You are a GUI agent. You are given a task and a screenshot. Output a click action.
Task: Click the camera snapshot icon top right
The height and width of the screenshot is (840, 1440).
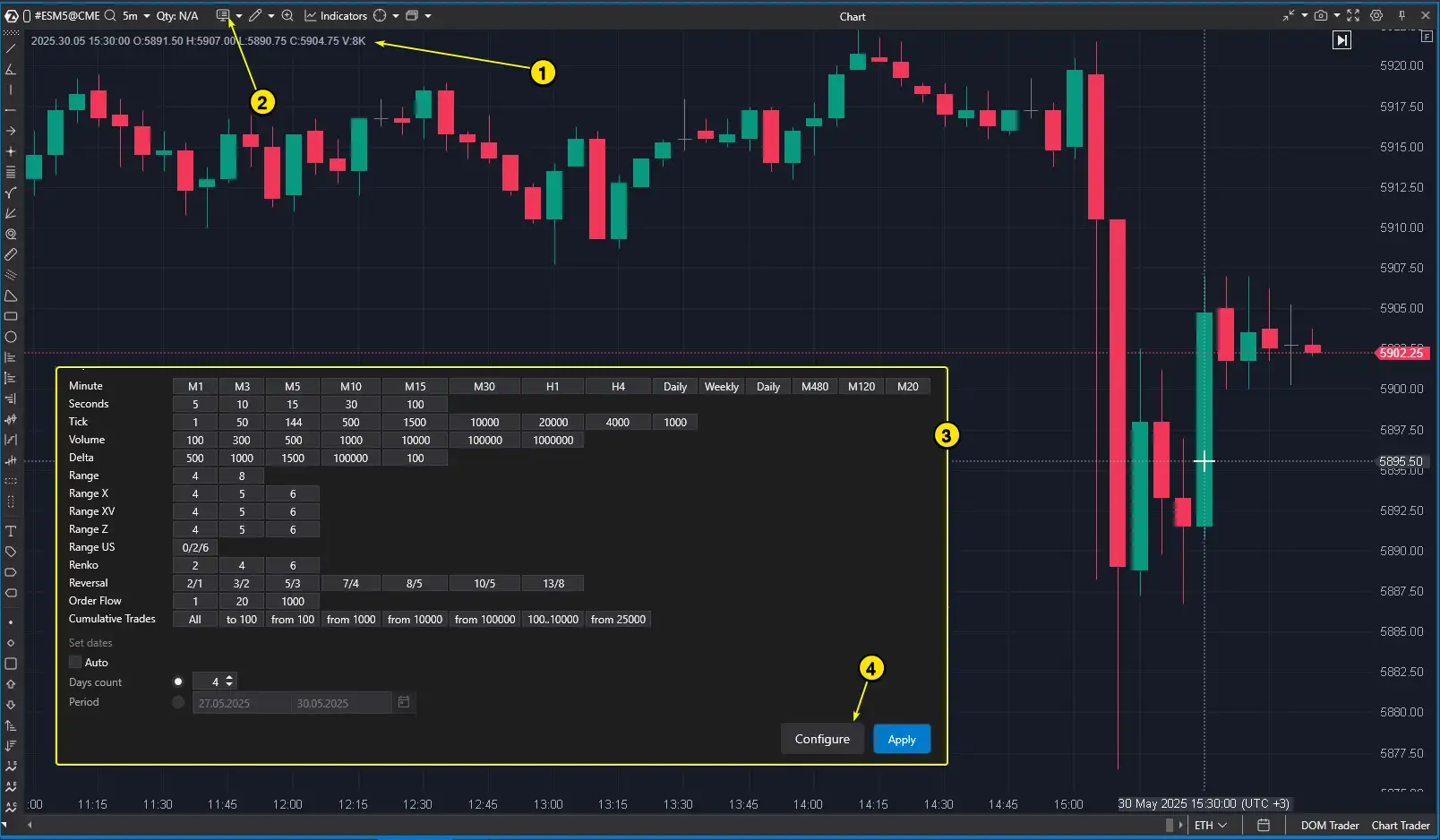point(1320,15)
